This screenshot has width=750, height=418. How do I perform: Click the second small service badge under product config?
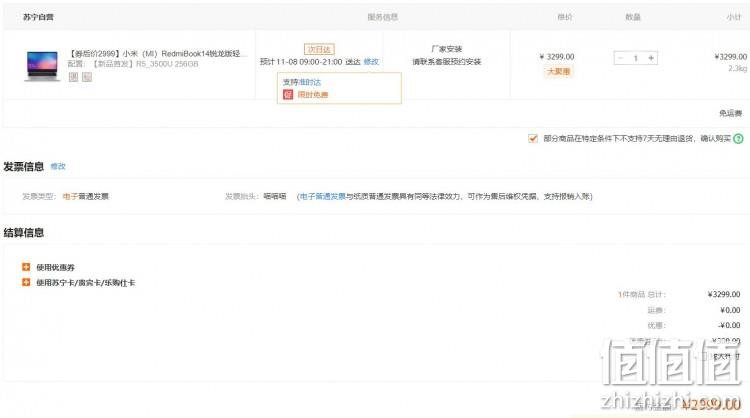tap(87, 77)
